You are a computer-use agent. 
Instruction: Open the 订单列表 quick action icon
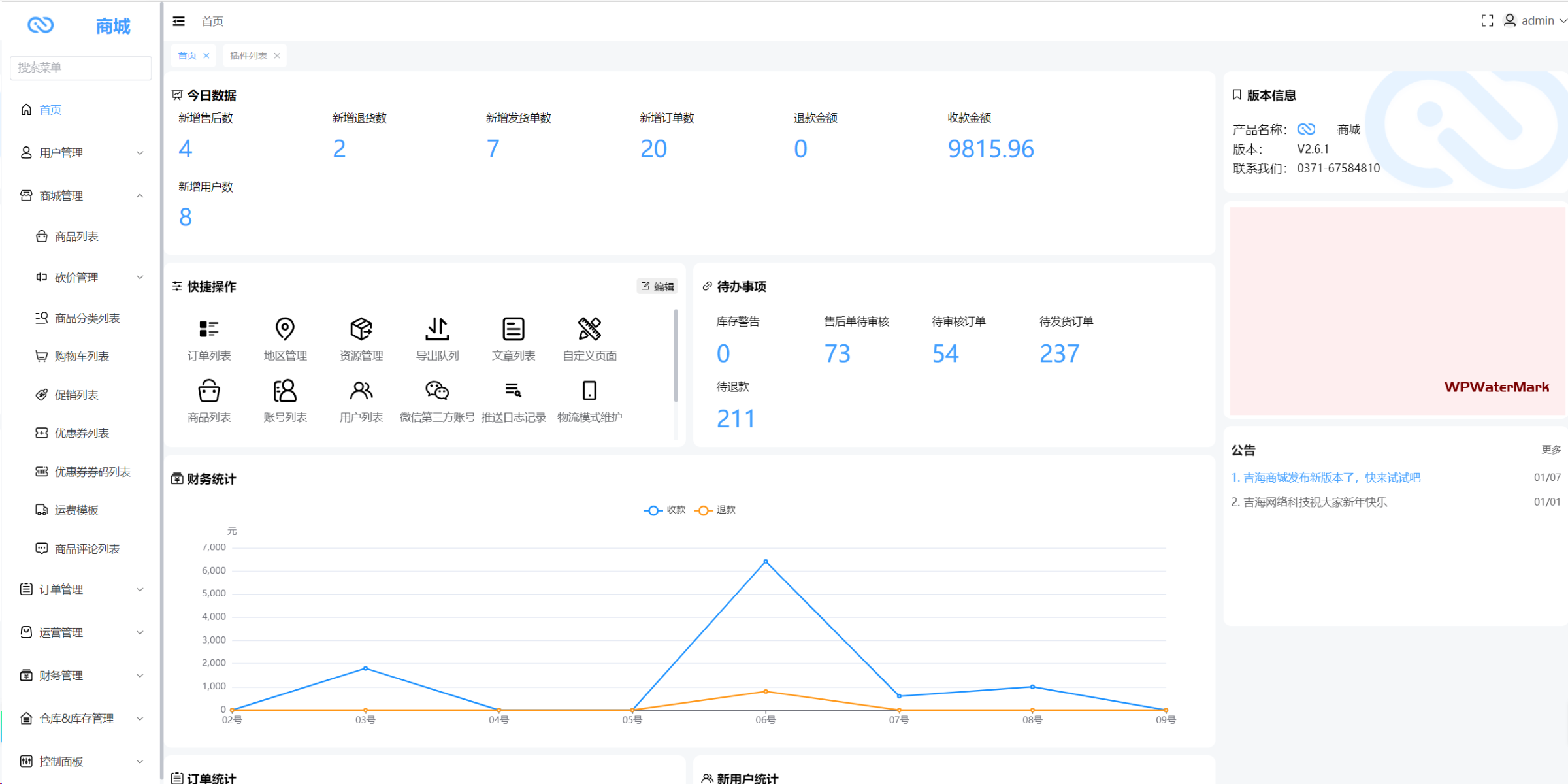tap(208, 329)
